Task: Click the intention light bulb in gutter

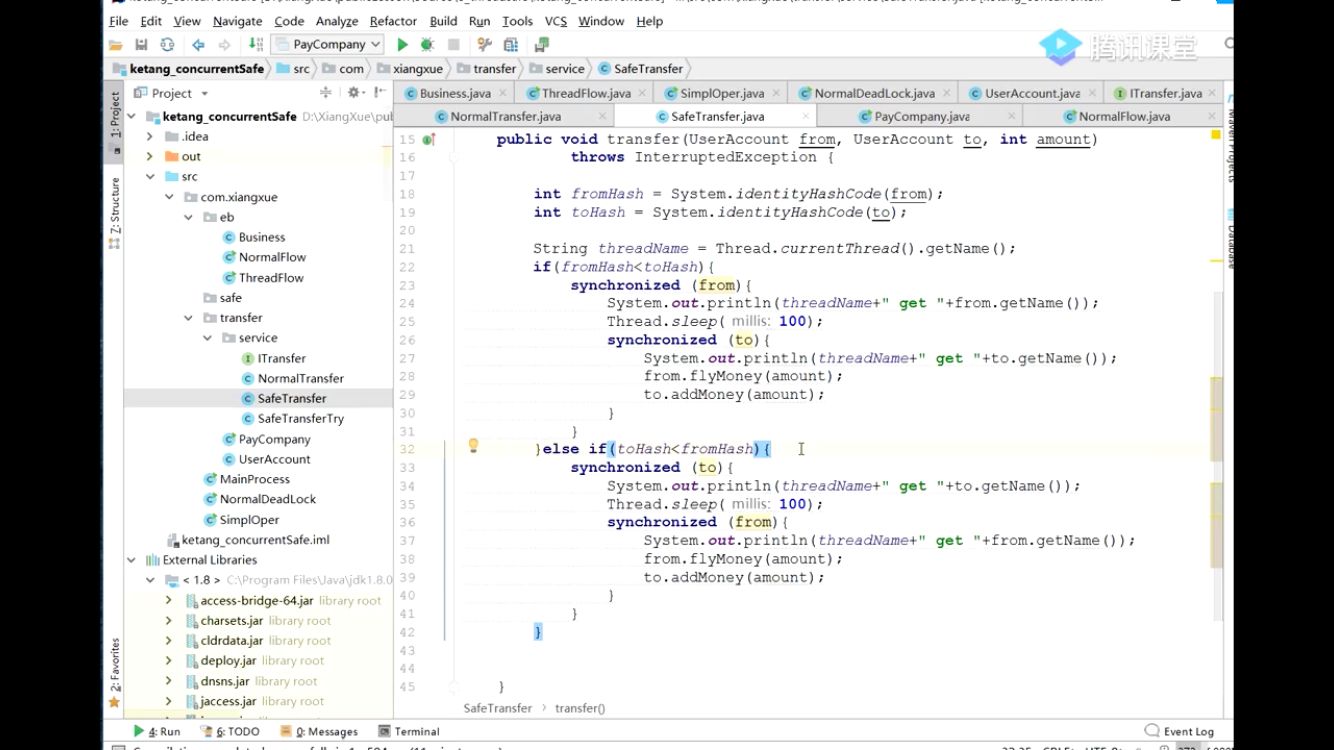Action: click(x=474, y=446)
